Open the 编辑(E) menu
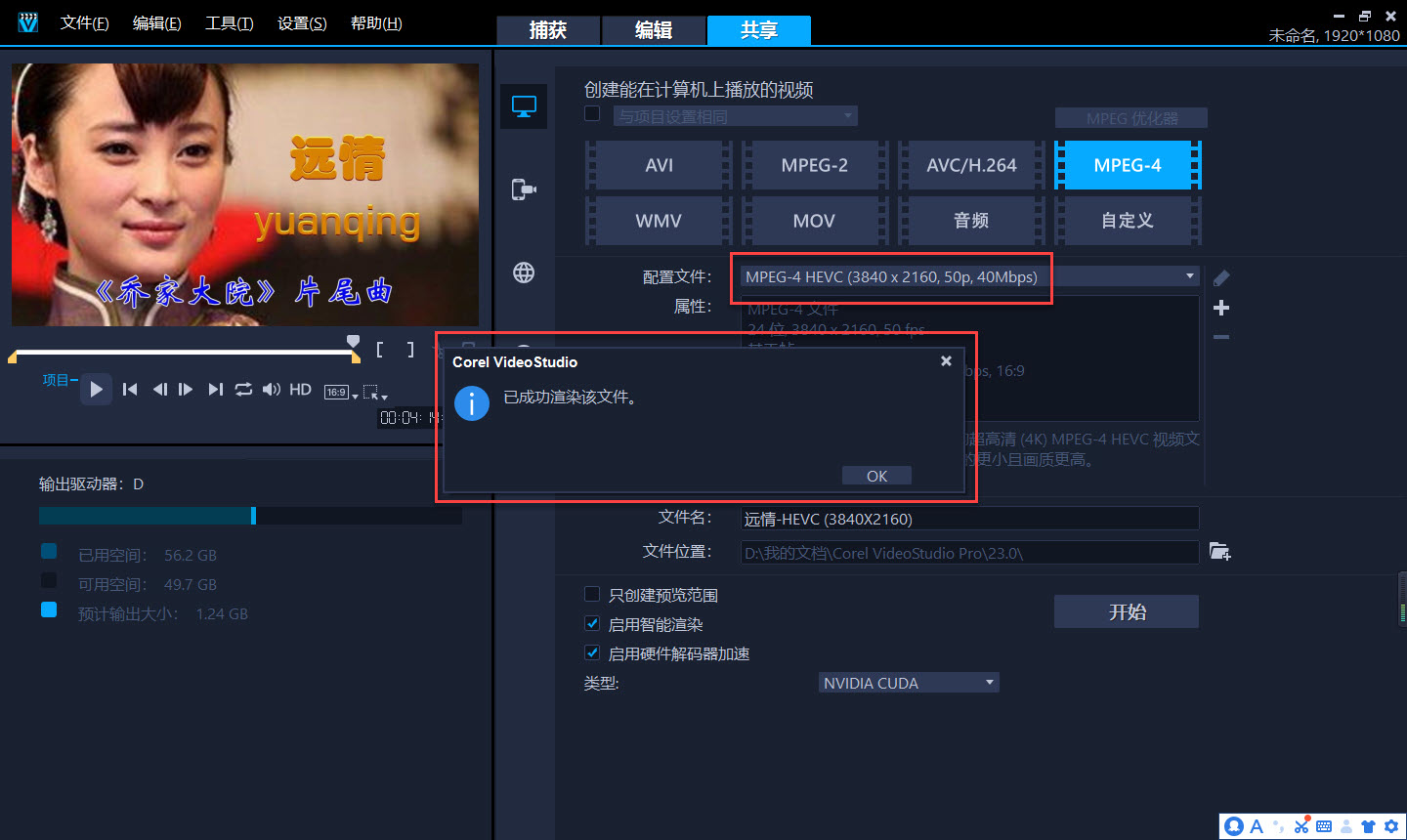 (x=156, y=23)
